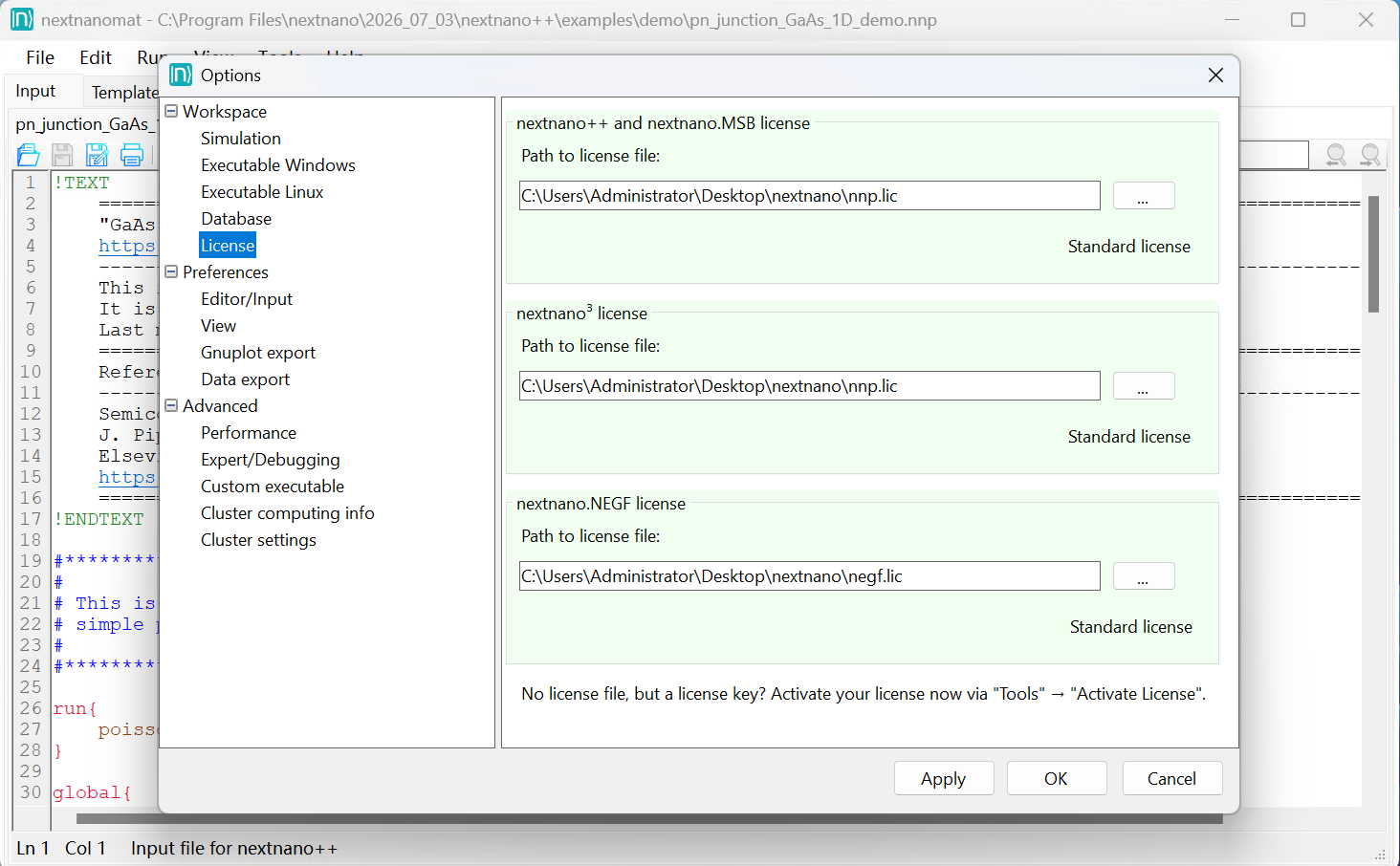1400x866 pixels.
Task: Click the Standard license label under nextnano.NEGF
Action: [1131, 627]
